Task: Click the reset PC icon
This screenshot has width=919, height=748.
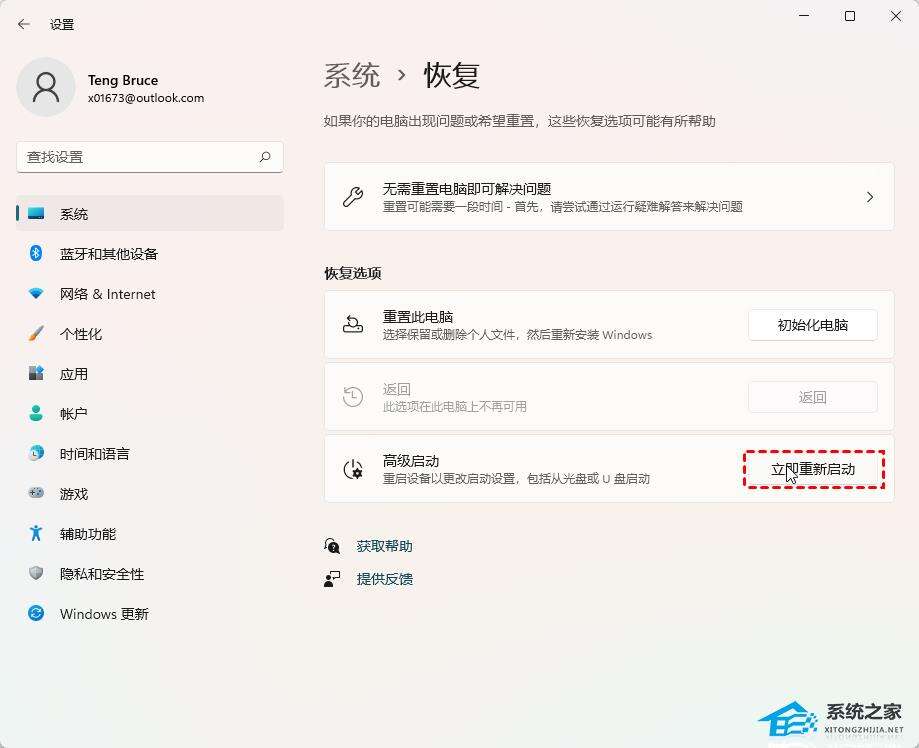Action: [x=353, y=324]
